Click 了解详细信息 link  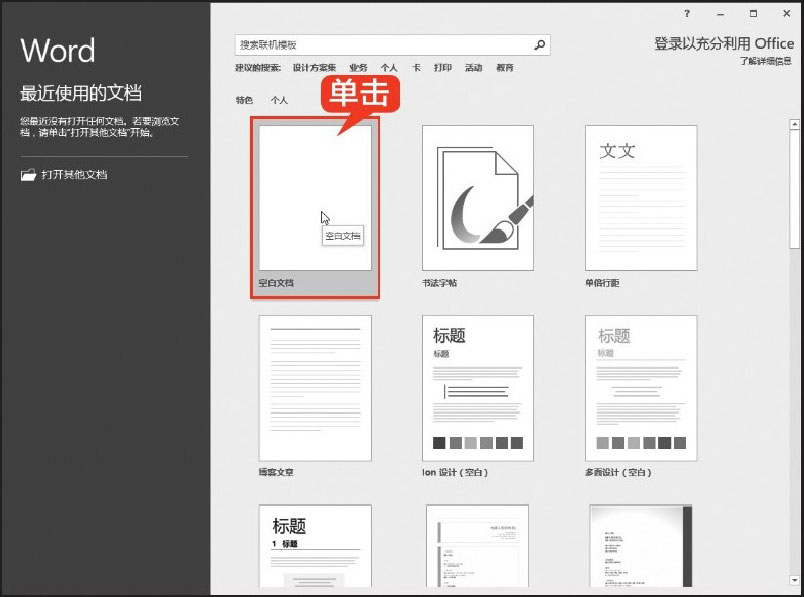tap(766, 61)
